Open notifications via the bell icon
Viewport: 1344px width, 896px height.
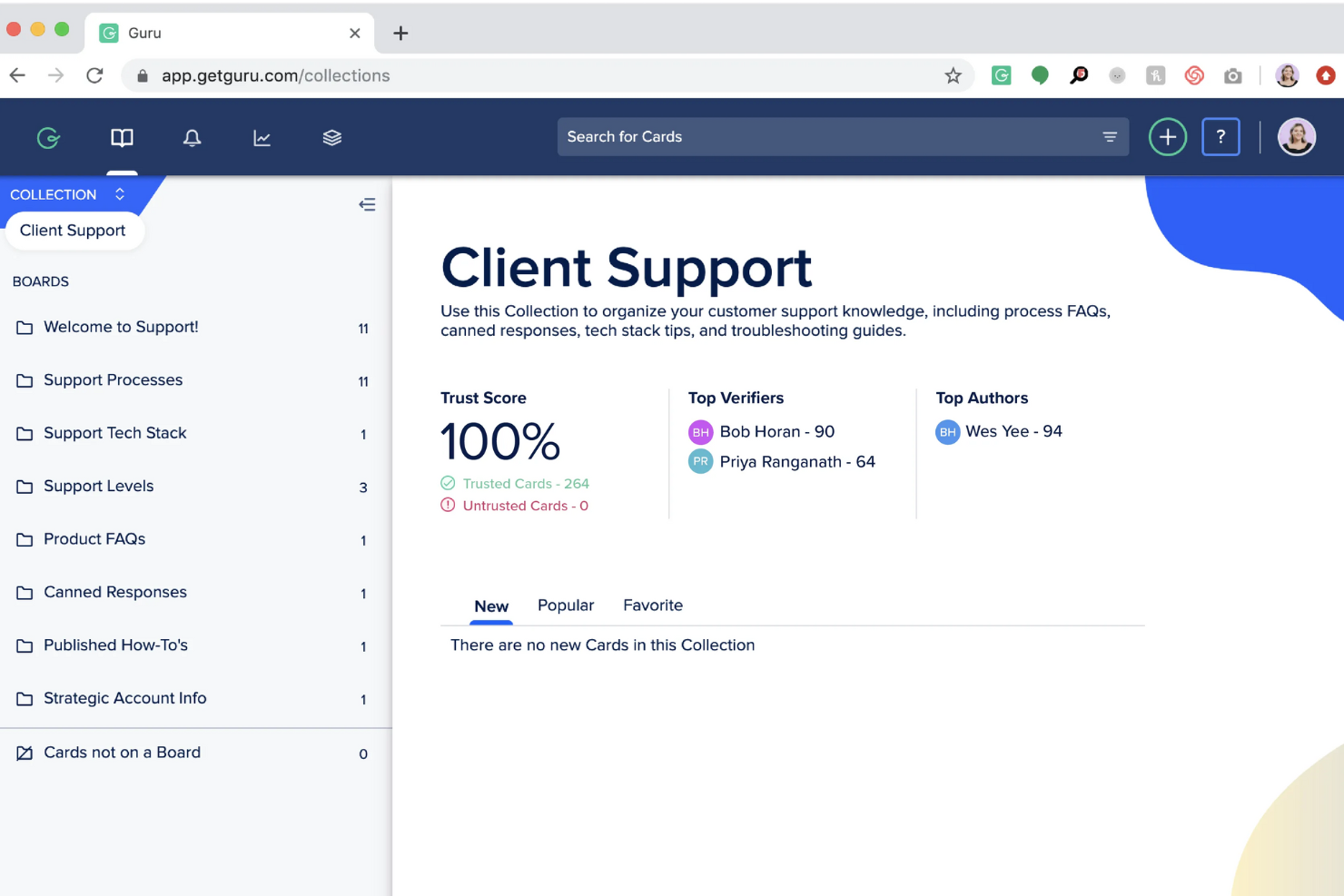pos(192,137)
